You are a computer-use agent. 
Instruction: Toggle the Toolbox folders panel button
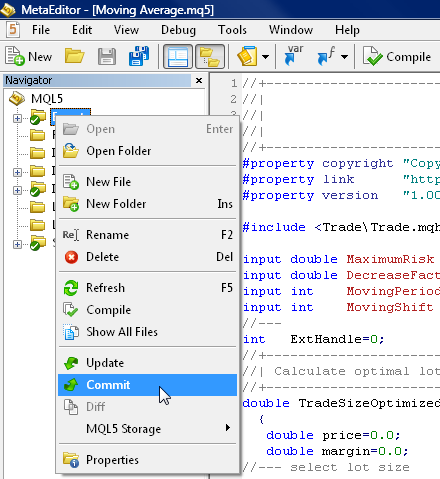pyautogui.click(x=210, y=56)
